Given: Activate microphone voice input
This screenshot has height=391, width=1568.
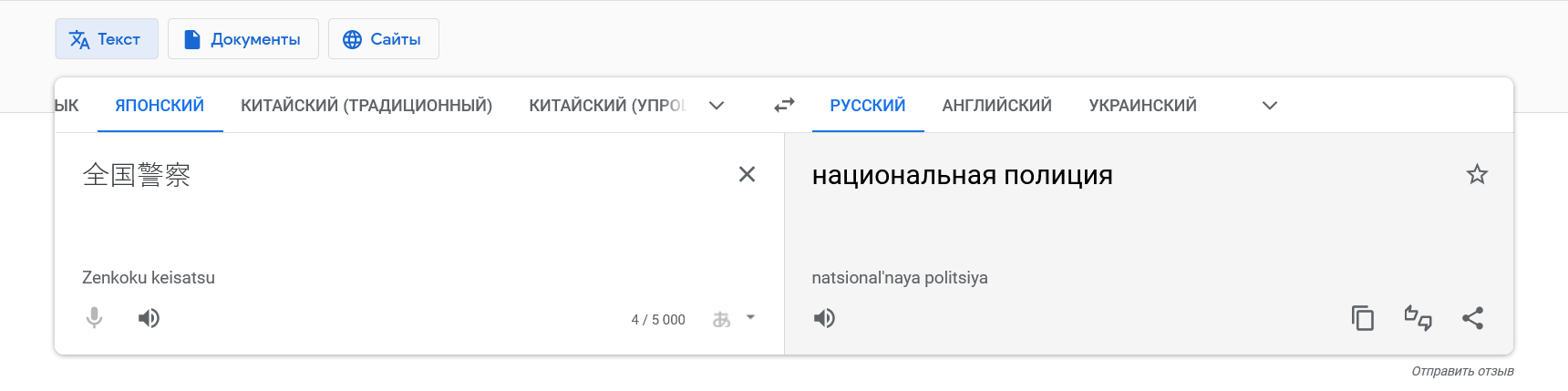Looking at the screenshot, I should (94, 318).
